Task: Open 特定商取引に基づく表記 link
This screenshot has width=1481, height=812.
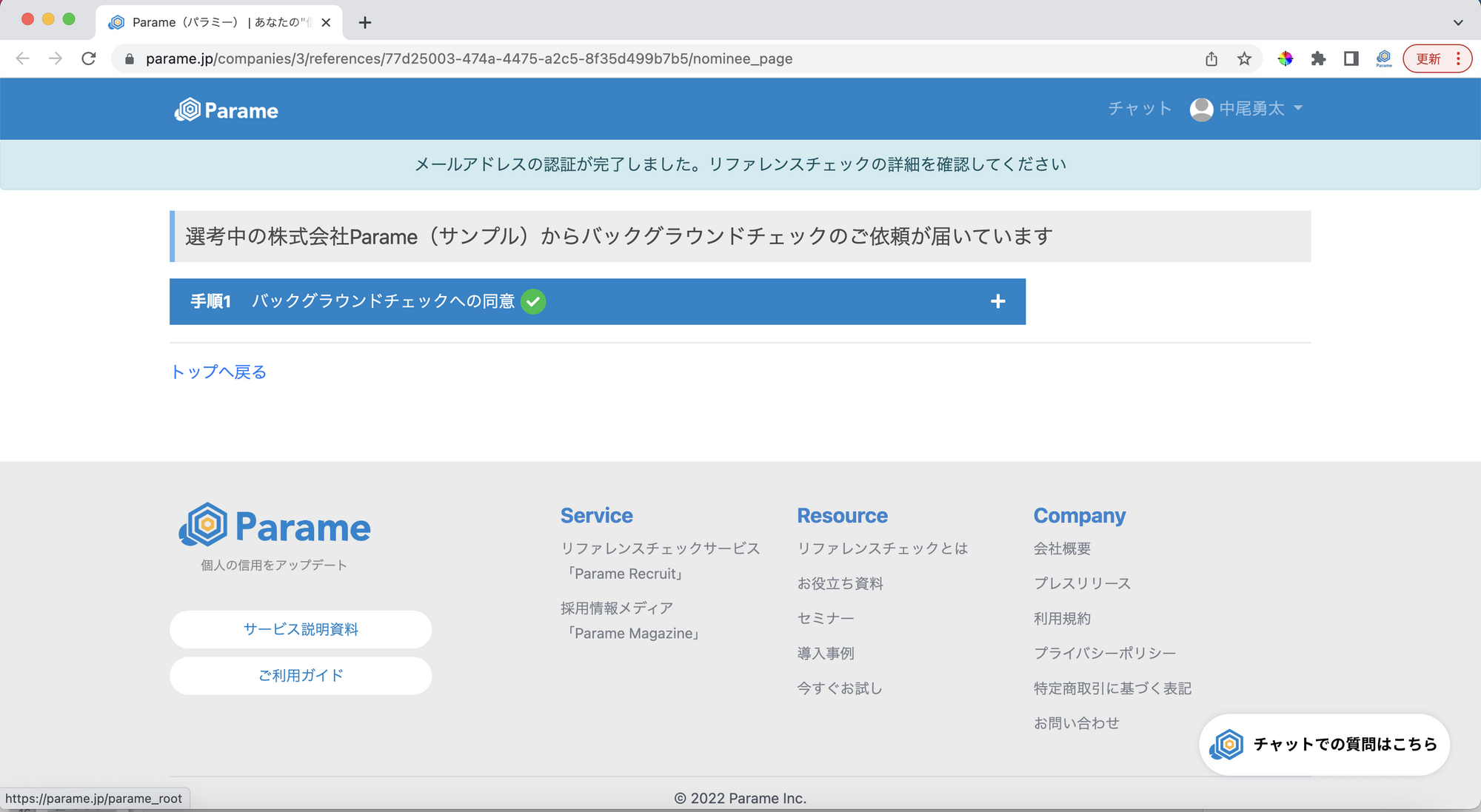Action: (x=1112, y=688)
